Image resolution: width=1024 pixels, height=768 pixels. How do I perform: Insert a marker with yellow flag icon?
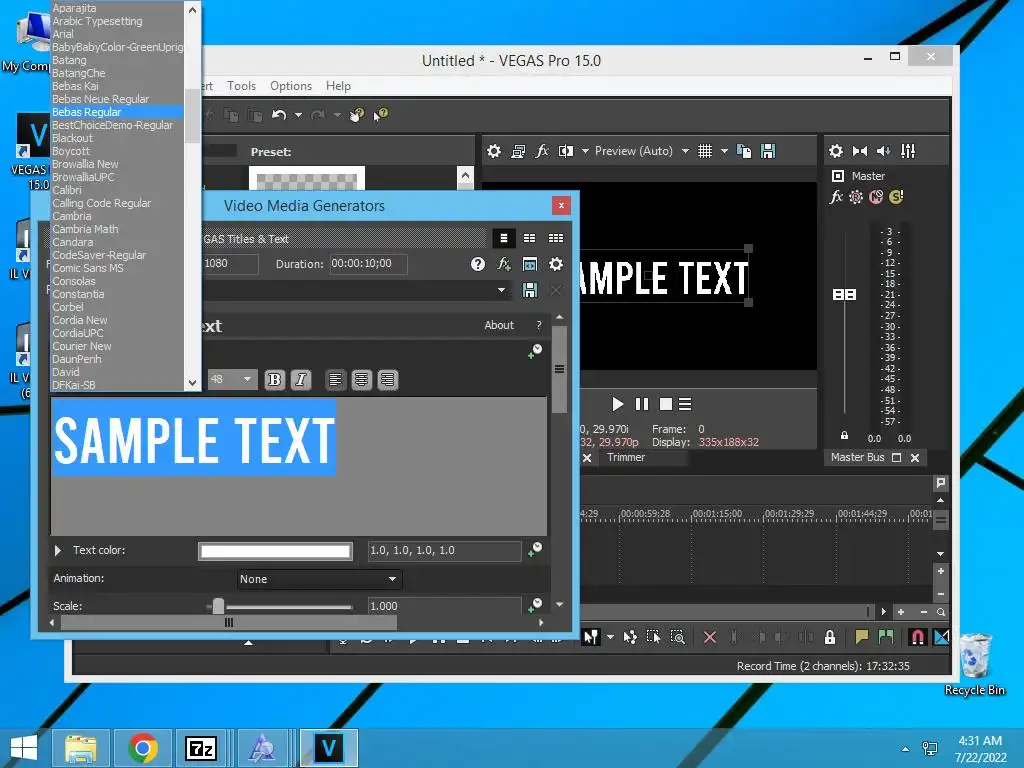861,637
